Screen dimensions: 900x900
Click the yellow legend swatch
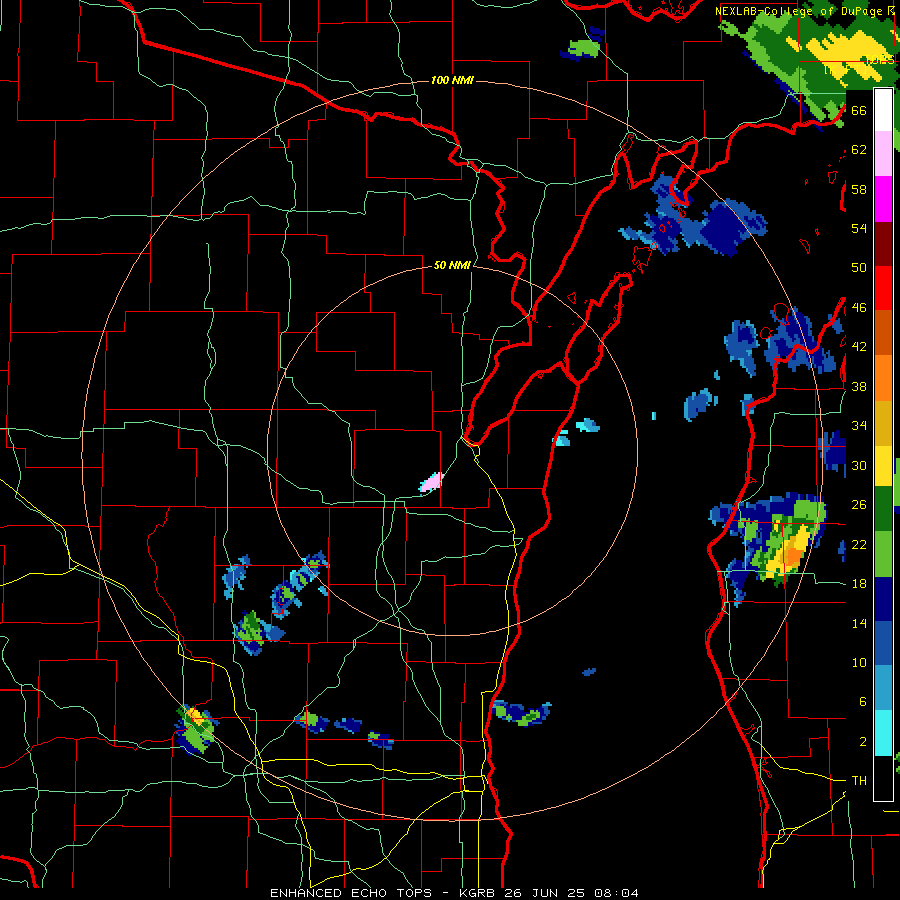[x=883, y=466]
